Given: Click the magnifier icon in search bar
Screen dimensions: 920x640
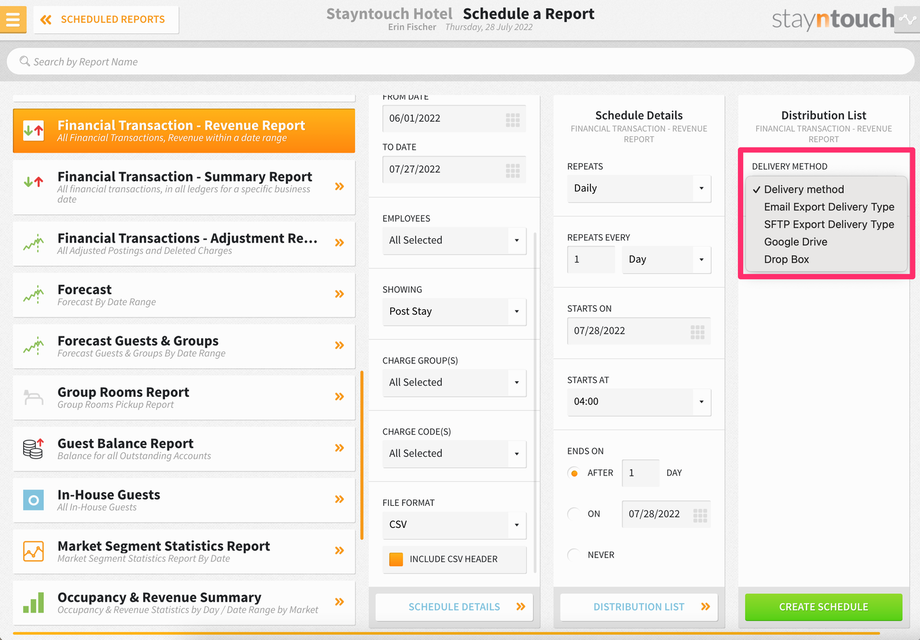Looking at the screenshot, I should pyautogui.click(x=25, y=61).
